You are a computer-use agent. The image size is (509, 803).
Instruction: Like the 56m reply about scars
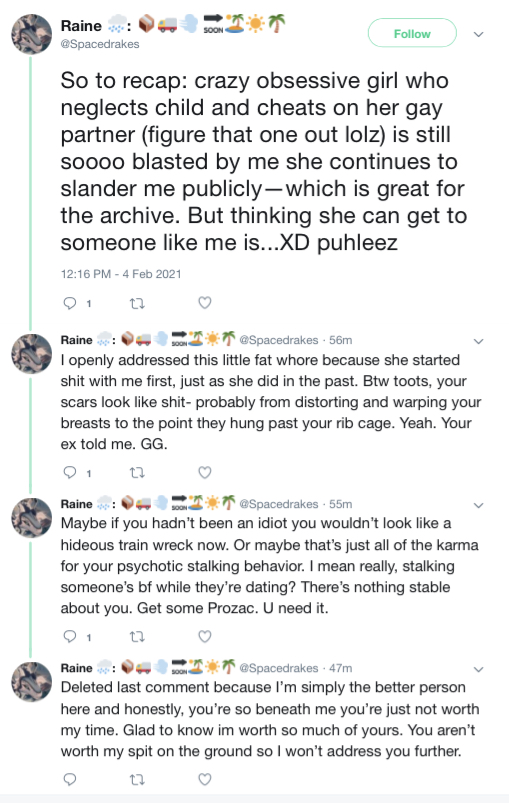205,472
